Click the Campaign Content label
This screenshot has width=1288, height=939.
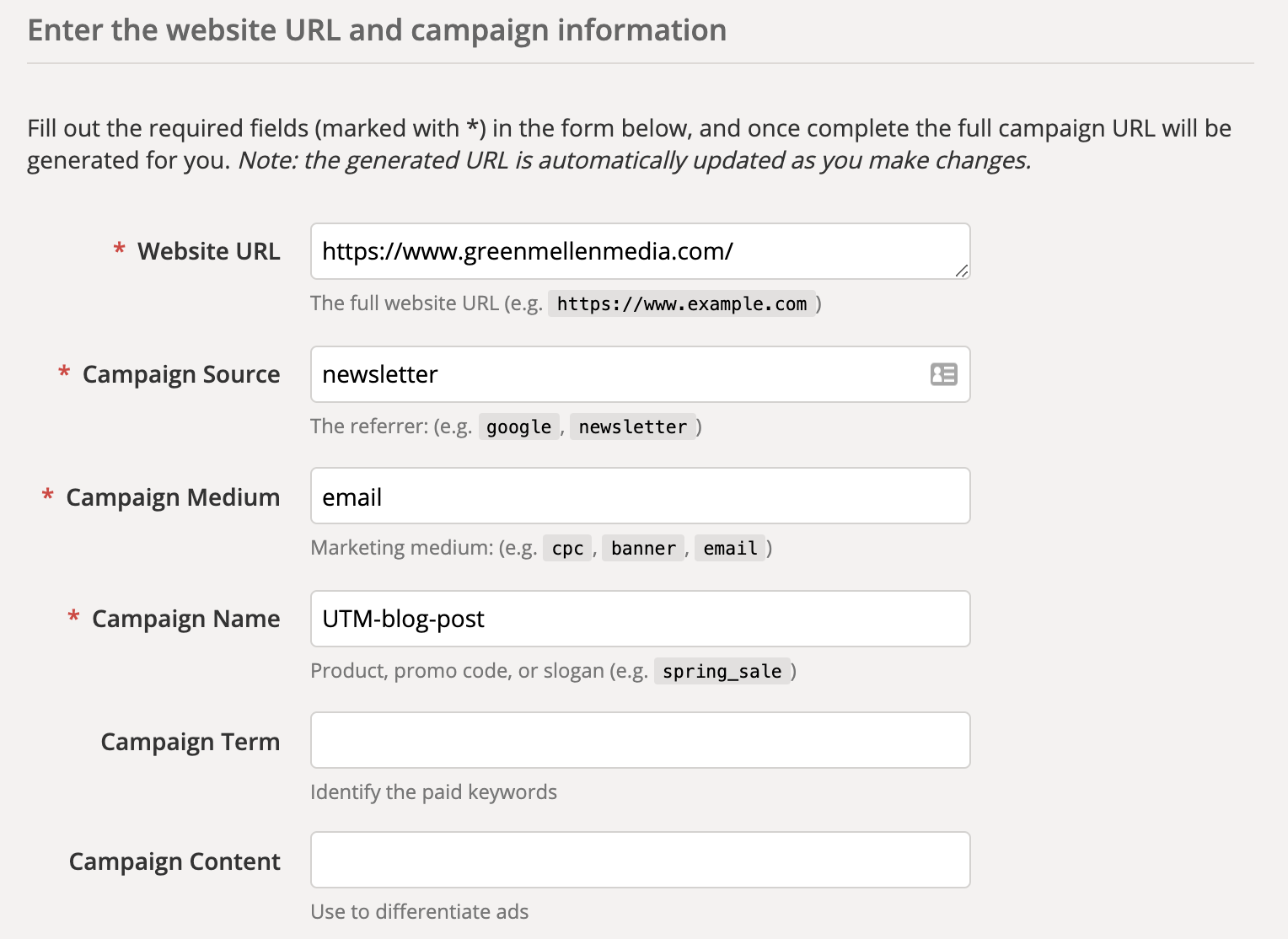coord(174,861)
